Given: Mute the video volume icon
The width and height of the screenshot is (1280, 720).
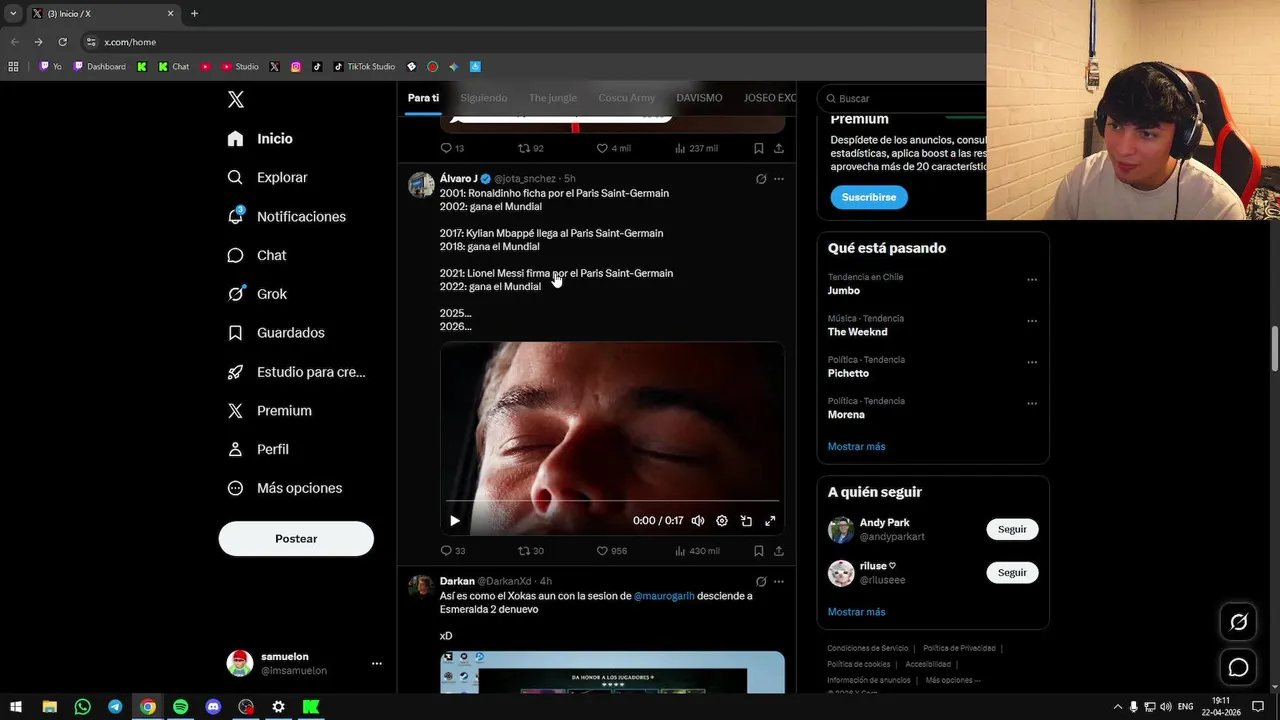Looking at the screenshot, I should (x=698, y=521).
